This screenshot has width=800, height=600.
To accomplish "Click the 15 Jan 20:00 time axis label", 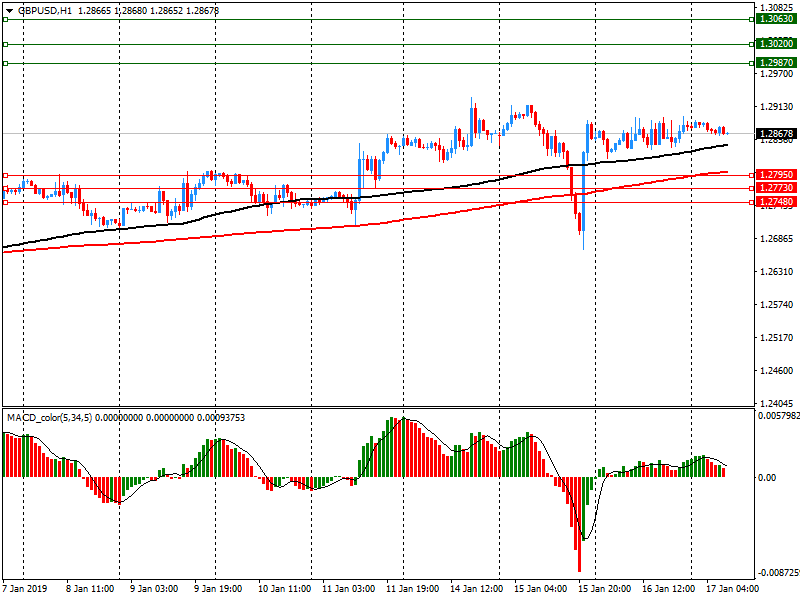I will pyautogui.click(x=604, y=588).
